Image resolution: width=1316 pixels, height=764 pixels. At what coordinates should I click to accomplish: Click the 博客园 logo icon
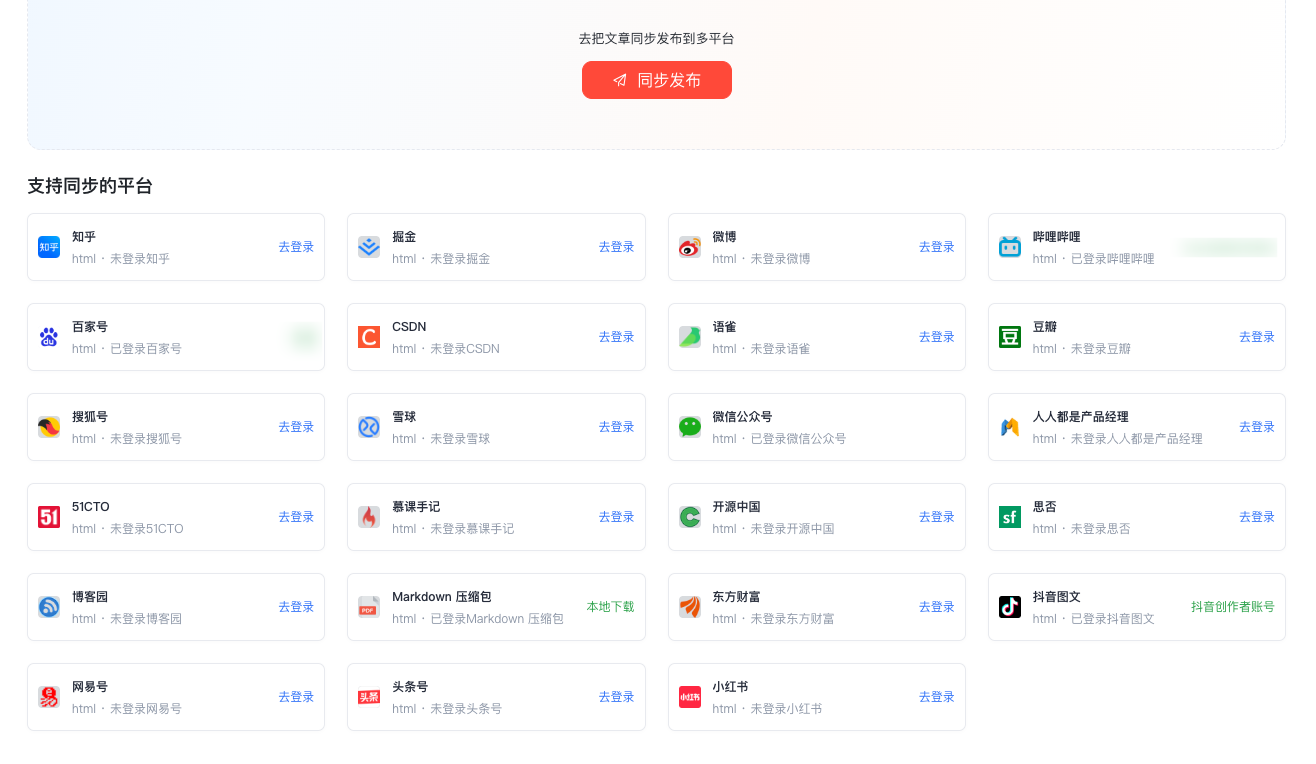[x=49, y=607]
